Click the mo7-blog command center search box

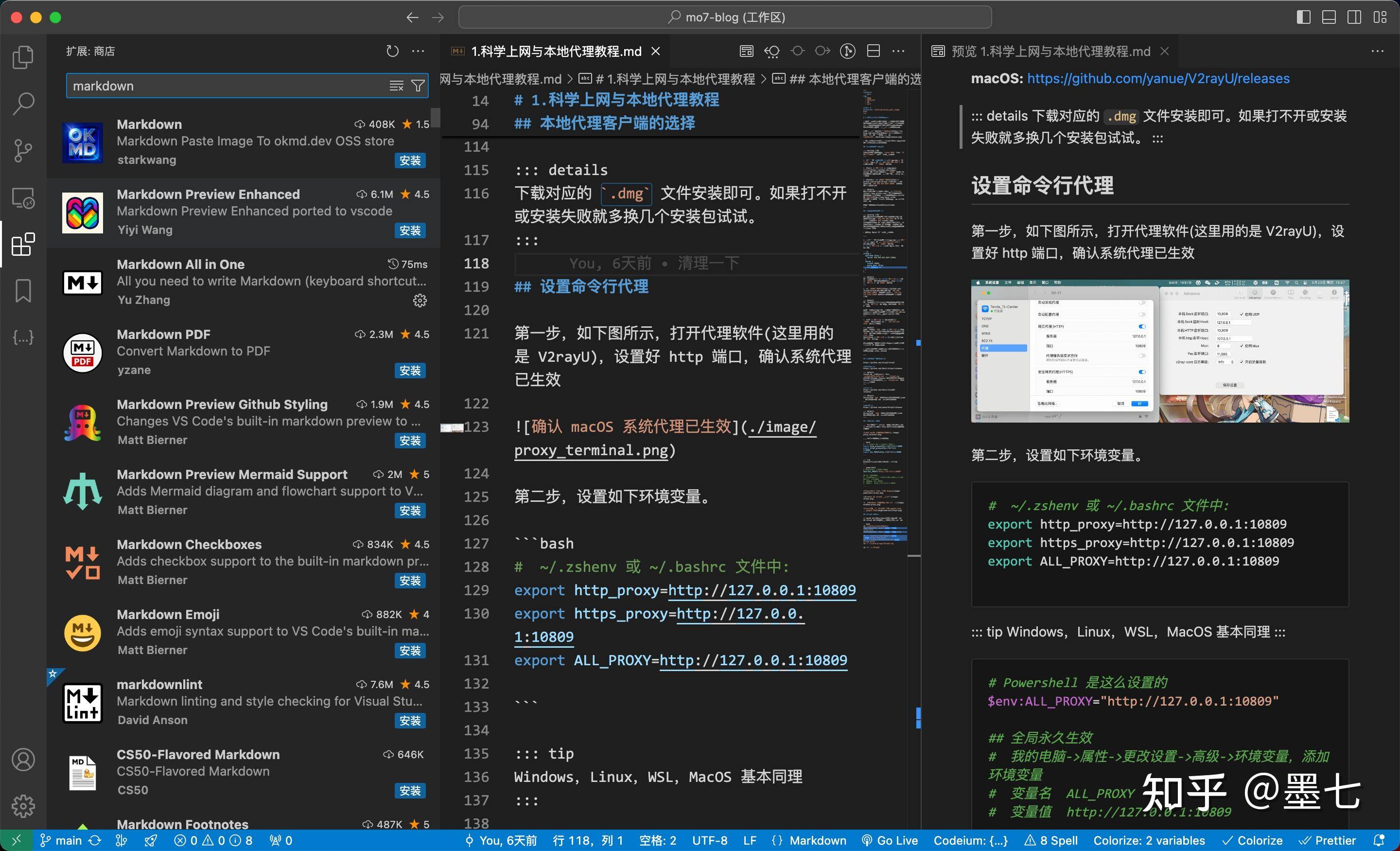pos(725,17)
